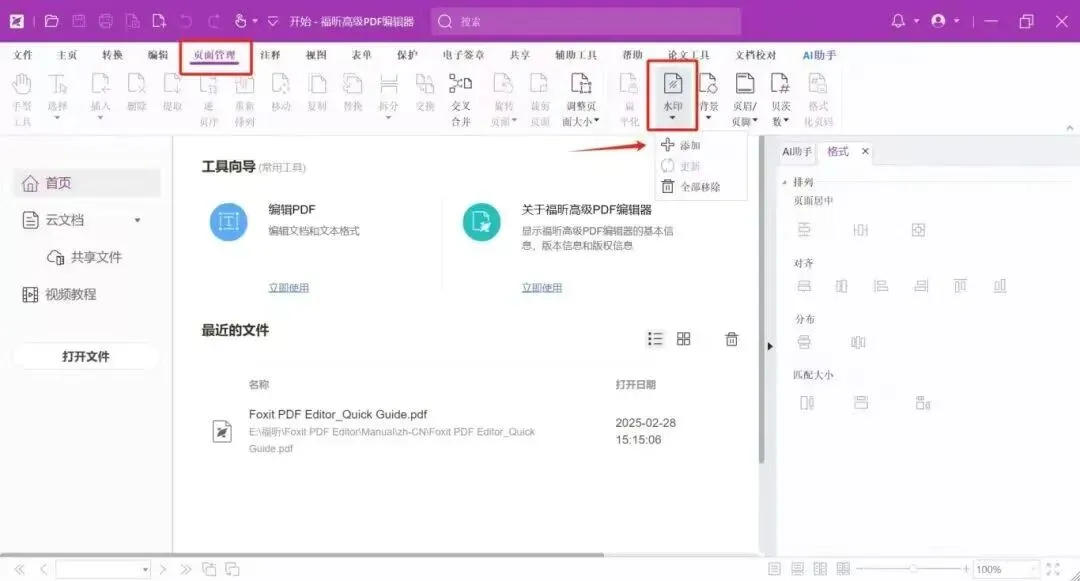
Task: Close the 格式 panel tab
Action: pyautogui.click(x=865, y=151)
